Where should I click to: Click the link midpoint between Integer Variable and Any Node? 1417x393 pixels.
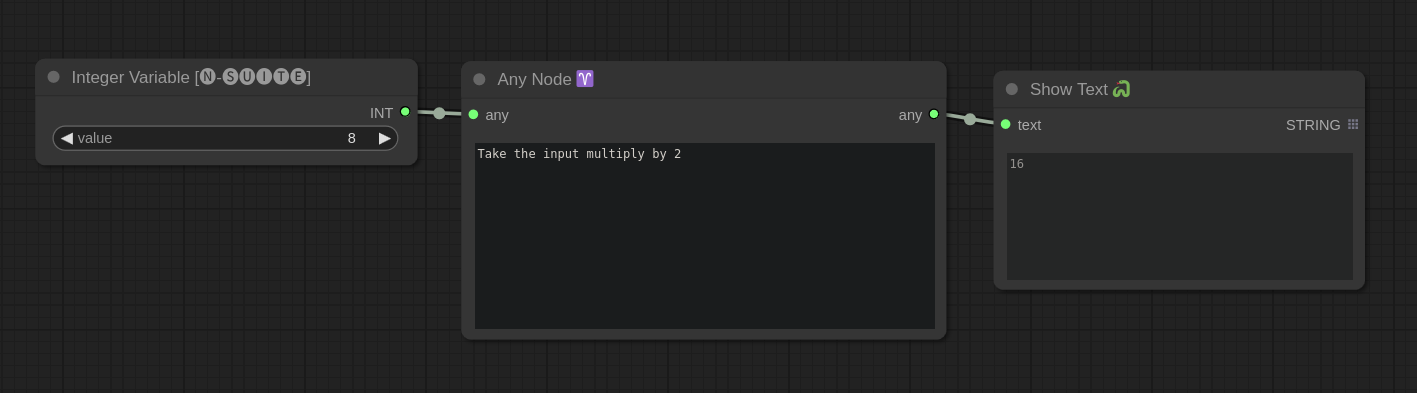(439, 113)
